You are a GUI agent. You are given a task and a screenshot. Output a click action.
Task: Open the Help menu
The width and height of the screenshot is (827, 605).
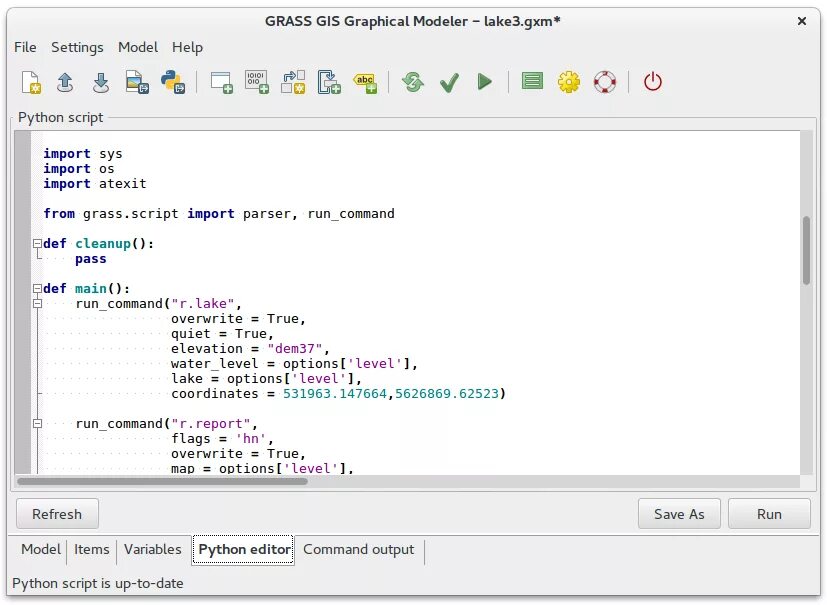(x=187, y=47)
